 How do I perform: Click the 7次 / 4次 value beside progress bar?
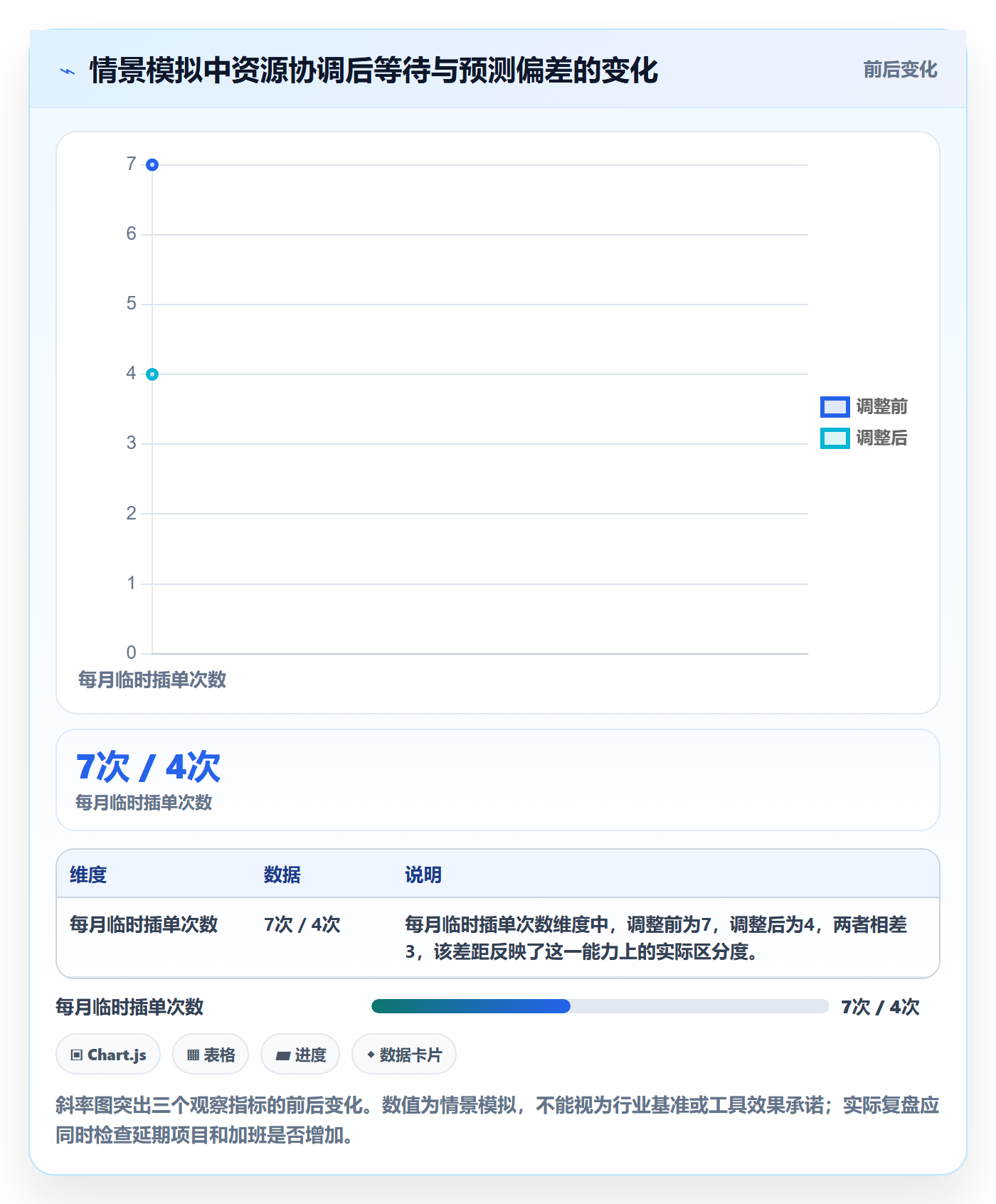click(881, 1007)
